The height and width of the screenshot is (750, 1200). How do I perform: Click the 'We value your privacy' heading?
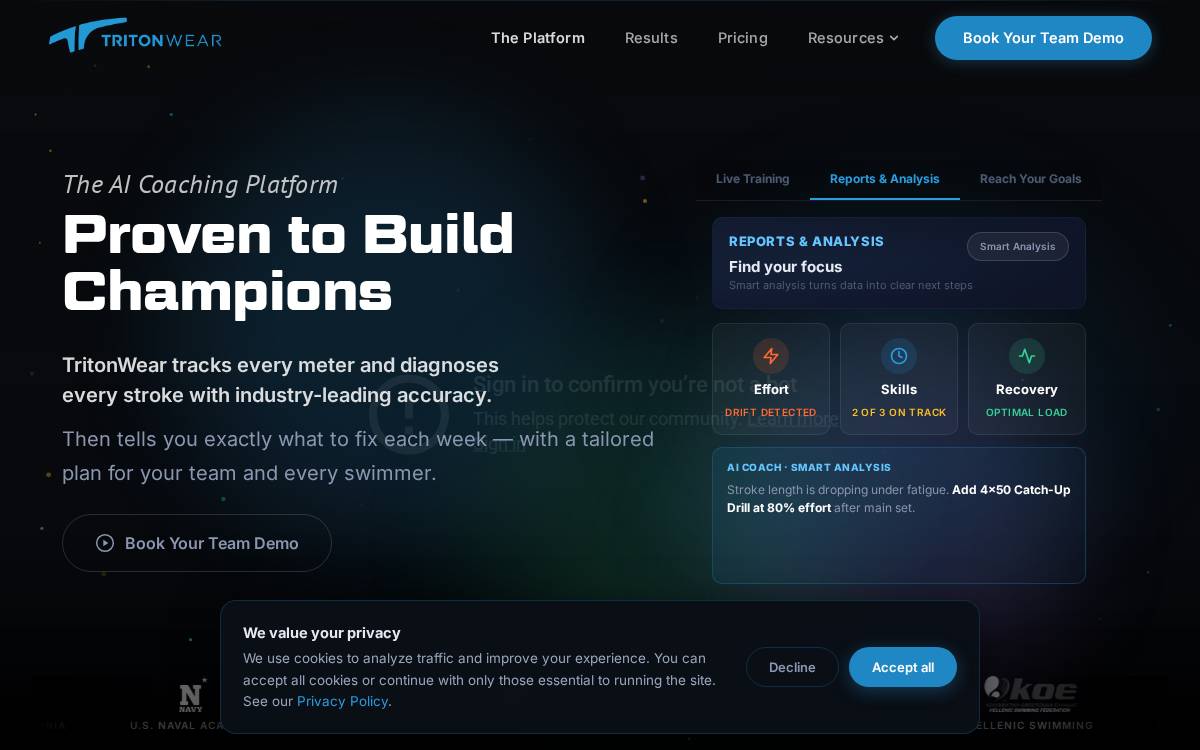point(322,633)
